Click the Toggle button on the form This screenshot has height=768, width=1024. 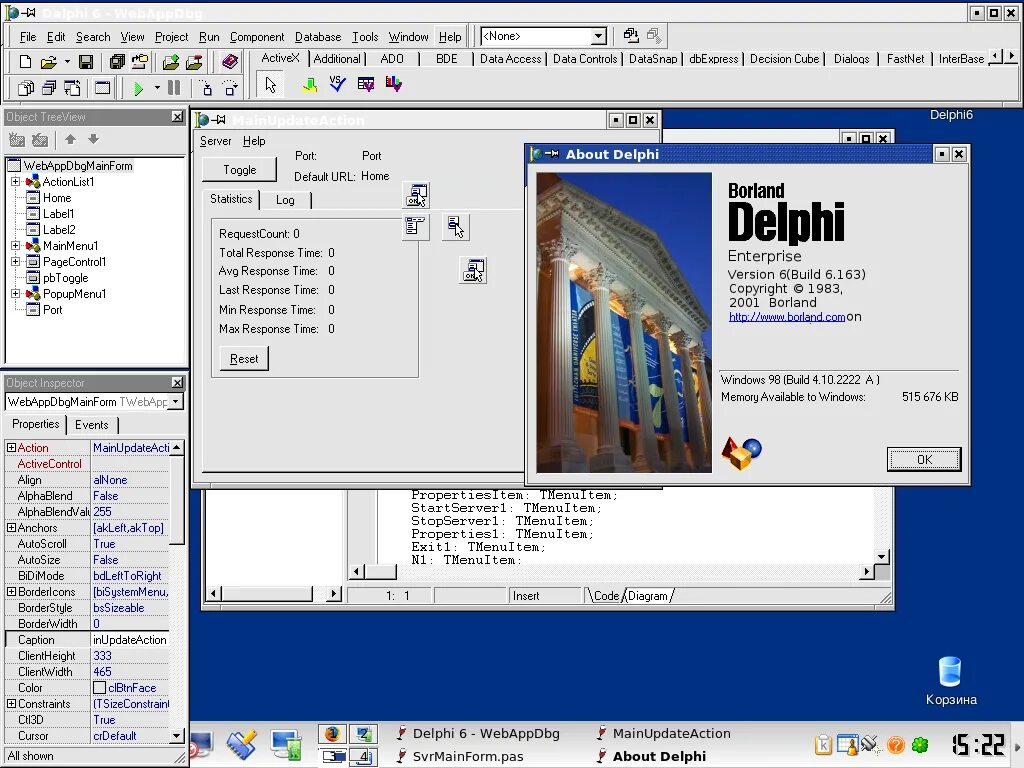[240, 170]
